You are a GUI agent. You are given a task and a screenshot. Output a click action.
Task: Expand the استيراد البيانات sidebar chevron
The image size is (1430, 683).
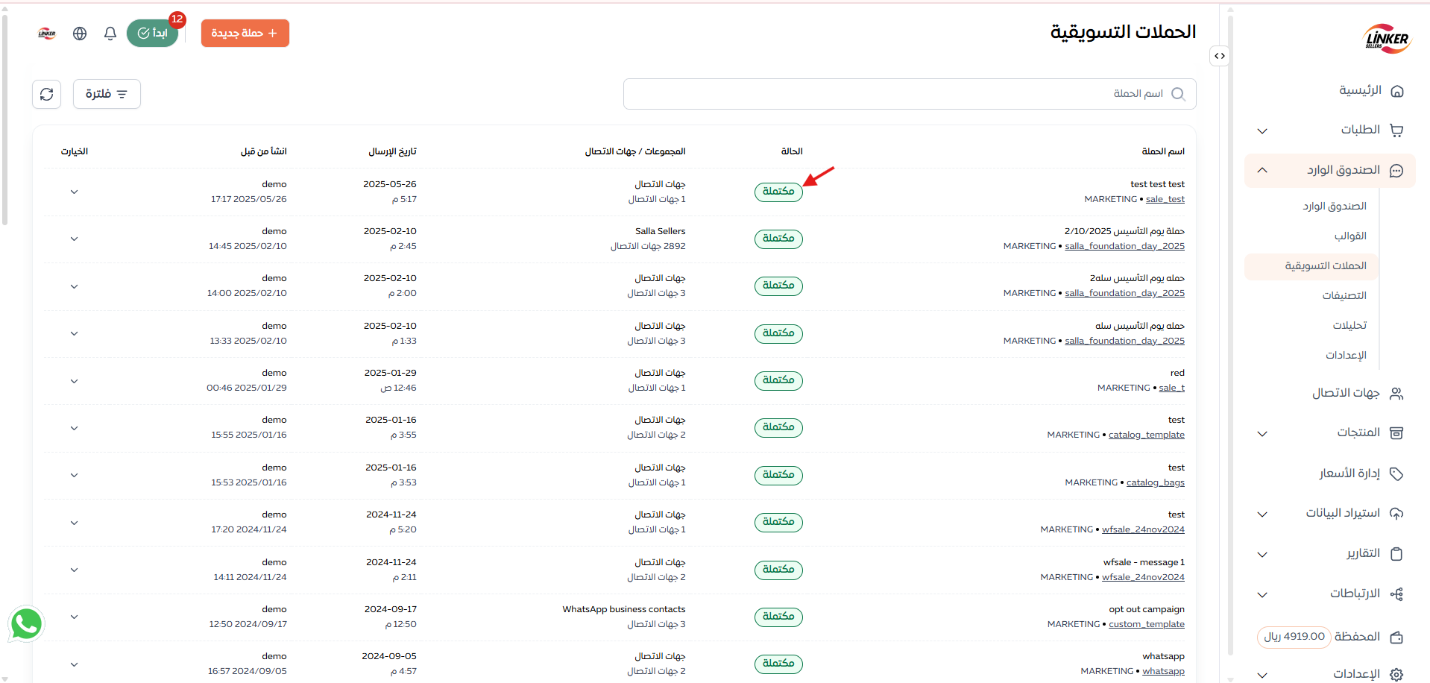(1262, 514)
